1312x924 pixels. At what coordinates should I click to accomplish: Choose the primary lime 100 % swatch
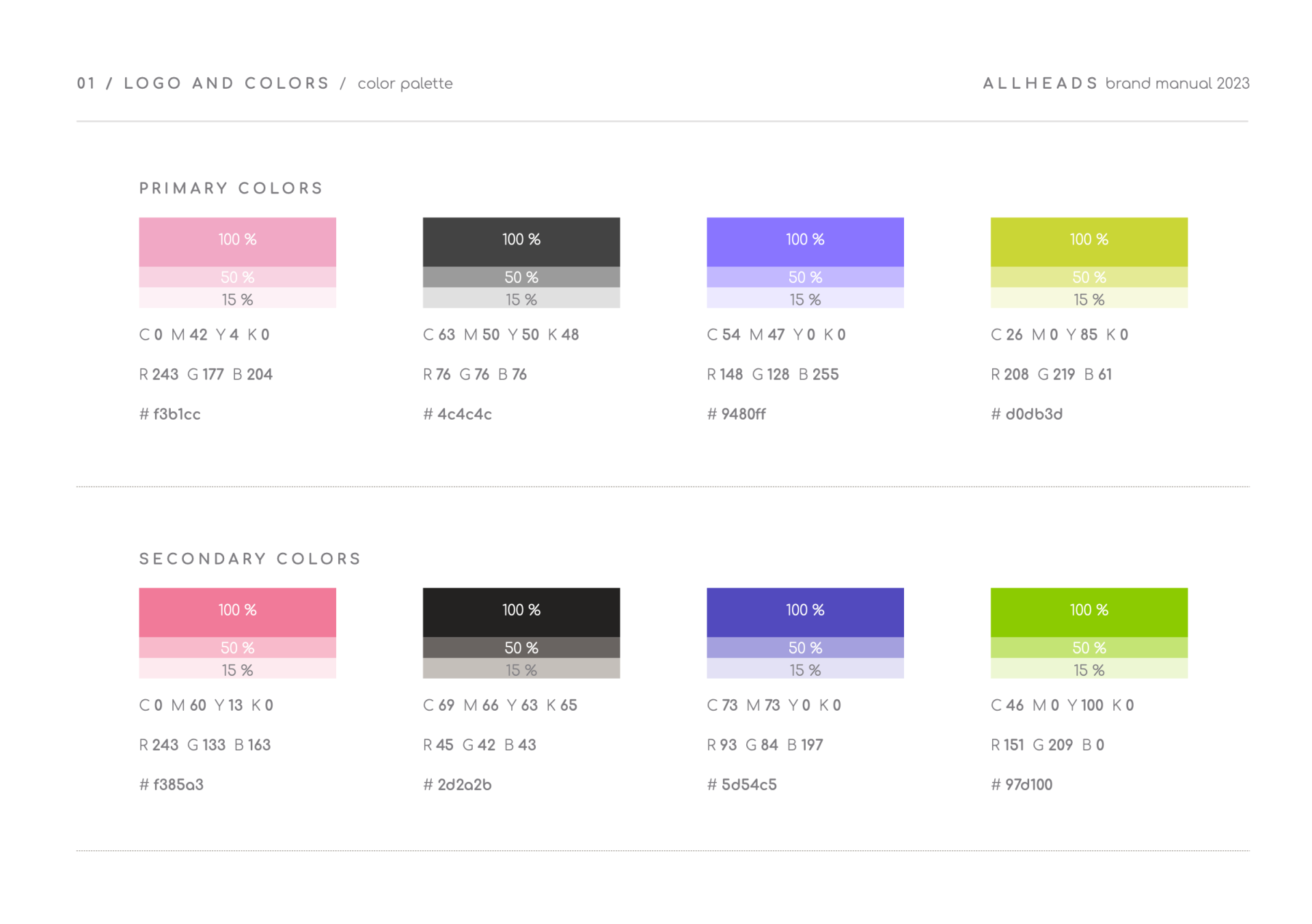1089,241
